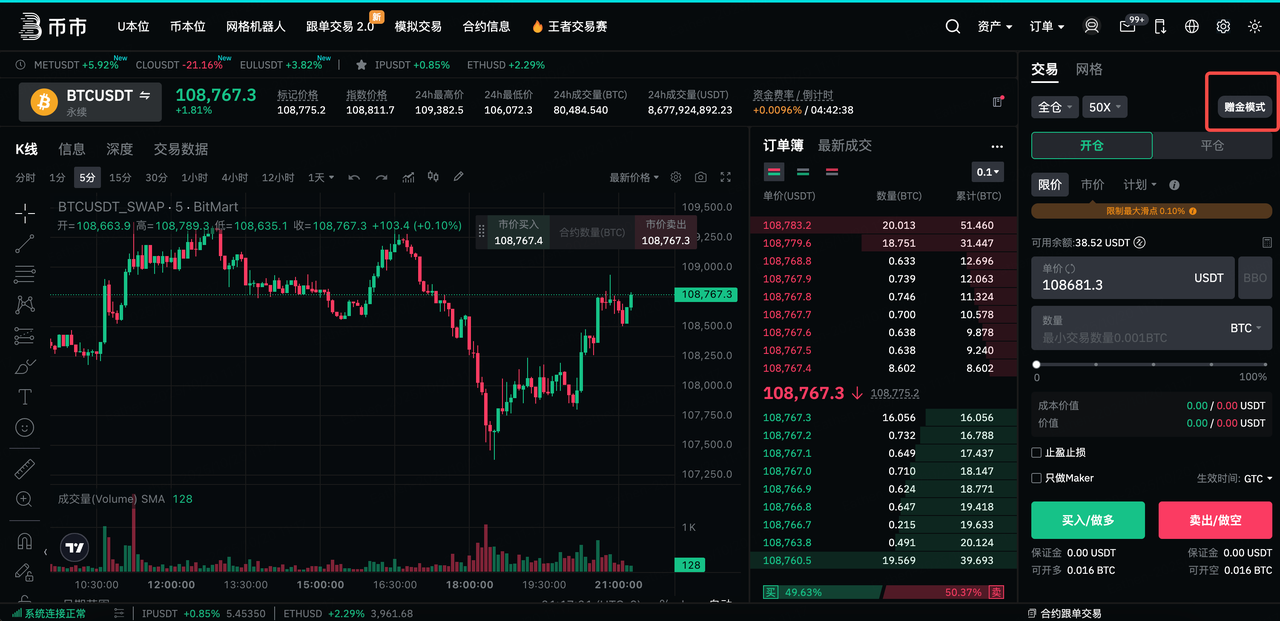This screenshot has height=621, width=1280.
Task: Open the mail notifications icon
Action: point(1128,27)
